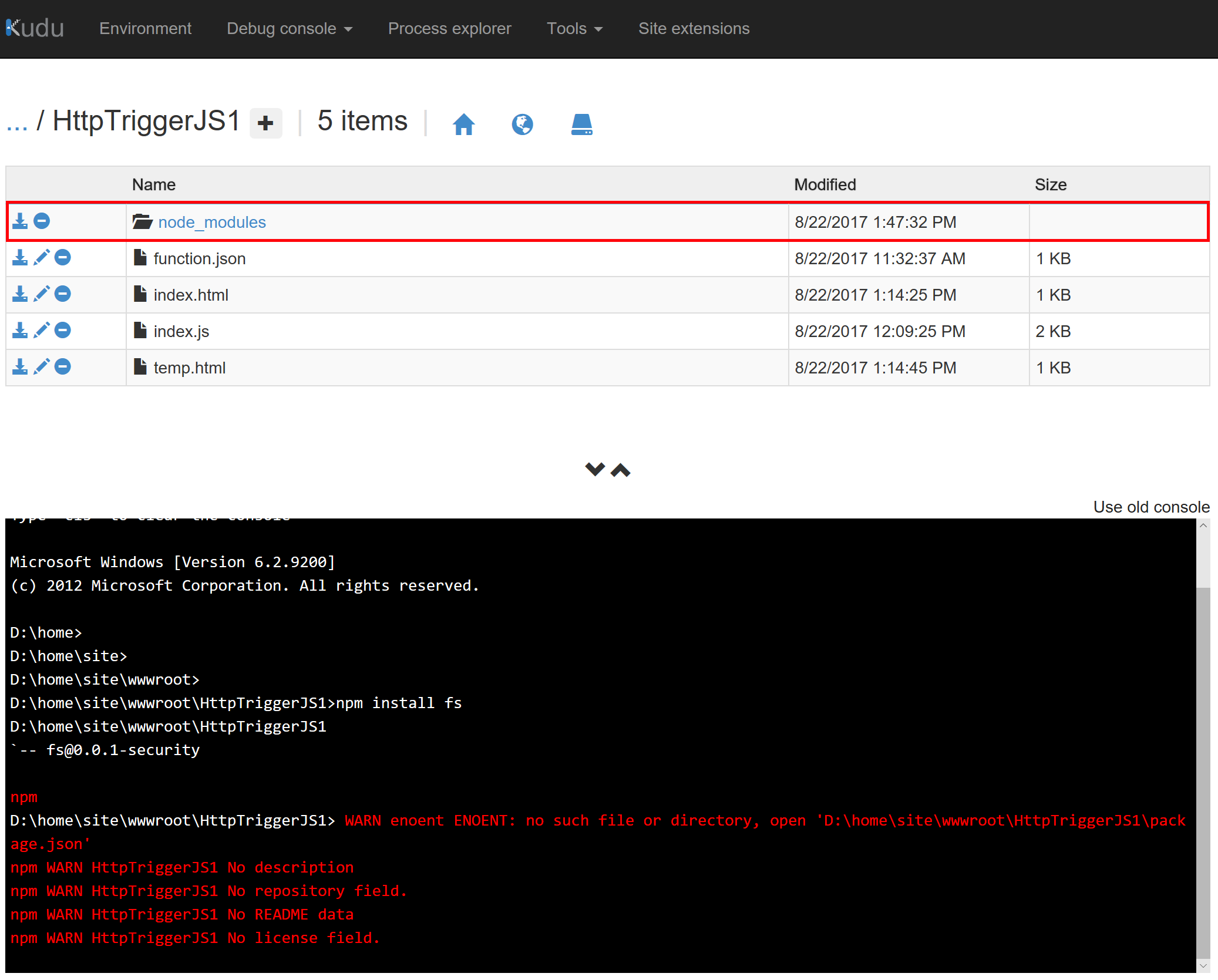
Task: Click the Microsoft Windows version line
Action: tap(173, 562)
